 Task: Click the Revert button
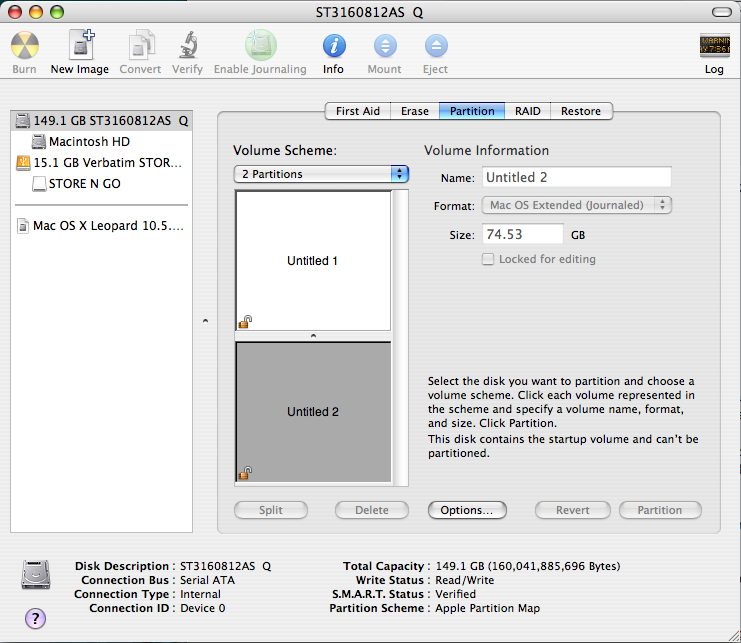coord(572,510)
